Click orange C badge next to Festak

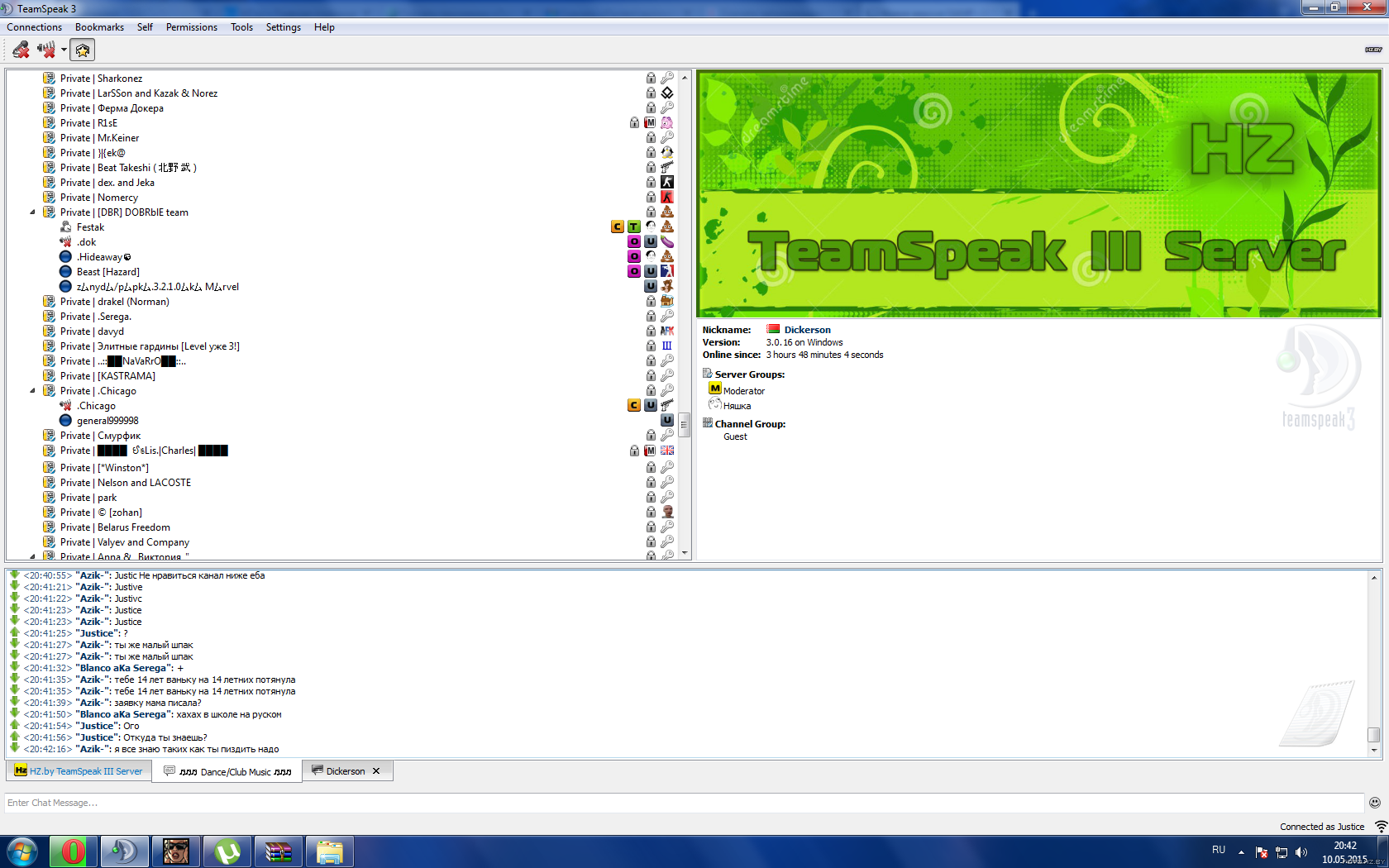[x=618, y=227]
